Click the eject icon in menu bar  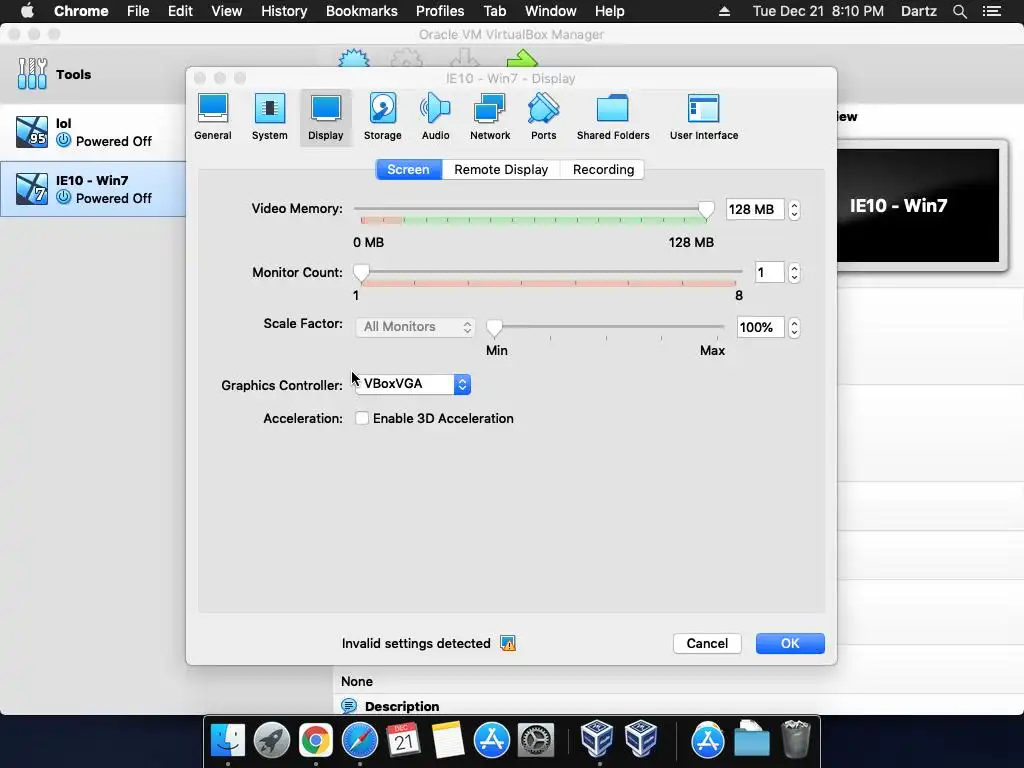[x=724, y=11]
